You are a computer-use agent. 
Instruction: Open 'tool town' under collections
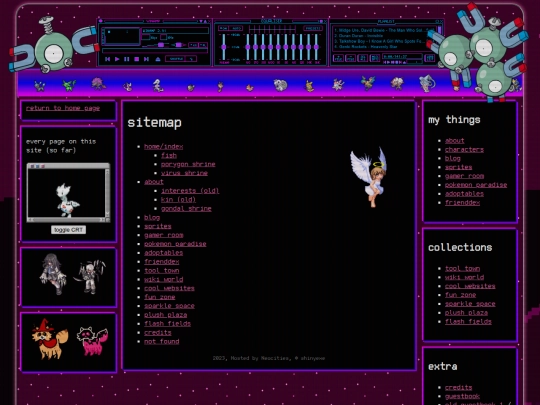tap(462, 268)
